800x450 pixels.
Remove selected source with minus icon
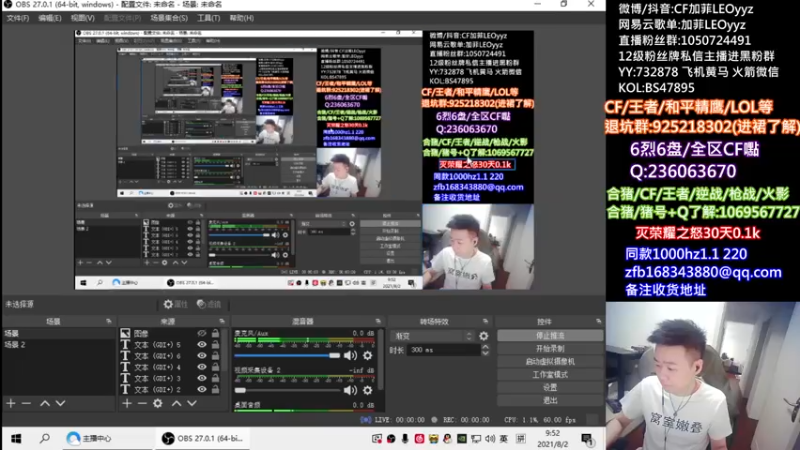click(142, 403)
